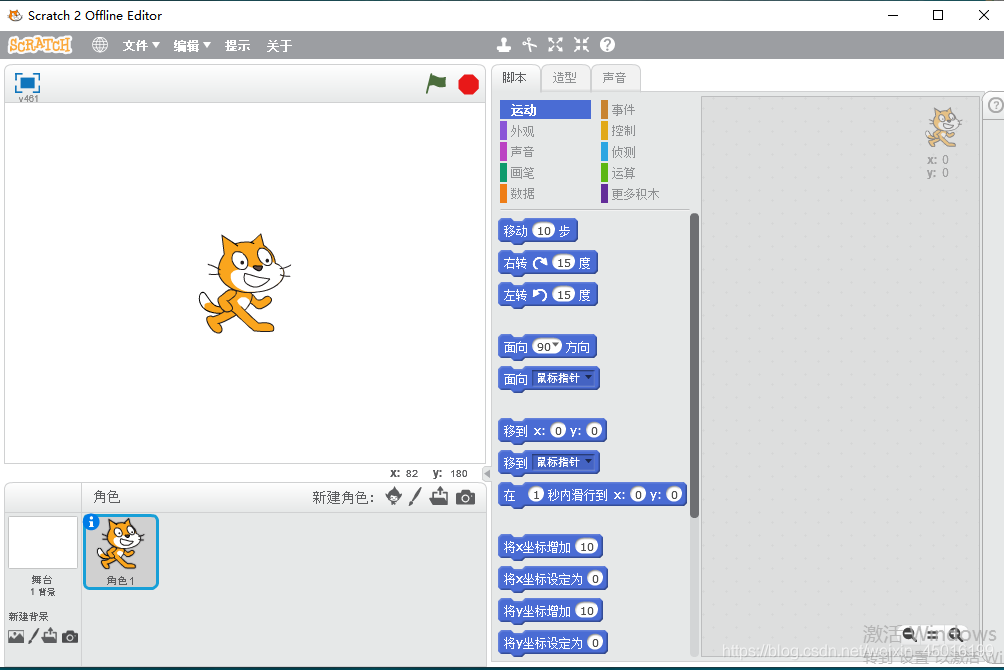Screen dimensions: 1004x670
Task: Select the 运动 block category
Action: click(546, 110)
